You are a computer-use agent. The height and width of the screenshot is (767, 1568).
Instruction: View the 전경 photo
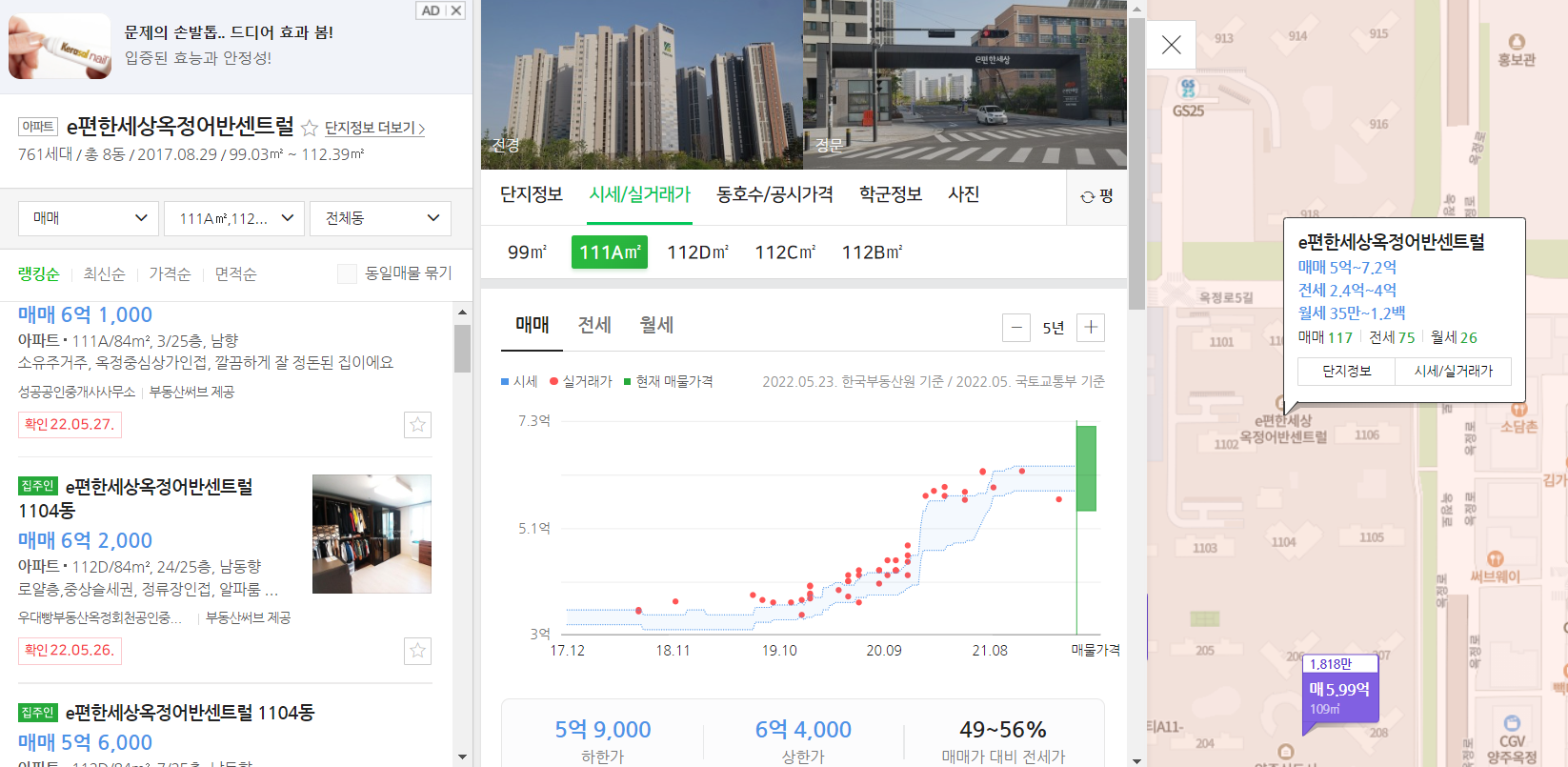tap(642, 85)
